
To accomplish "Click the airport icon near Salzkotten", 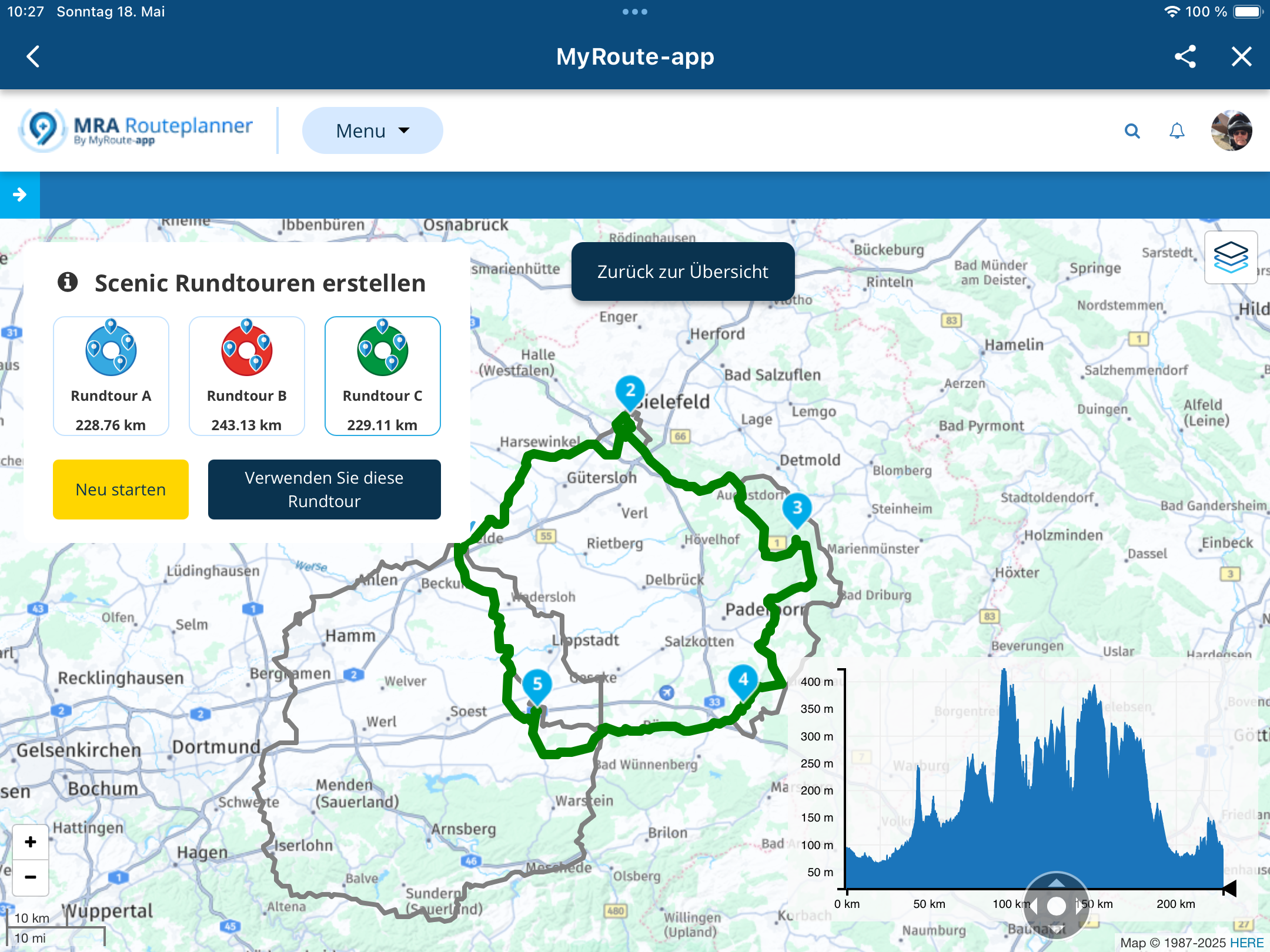I will click(x=666, y=692).
